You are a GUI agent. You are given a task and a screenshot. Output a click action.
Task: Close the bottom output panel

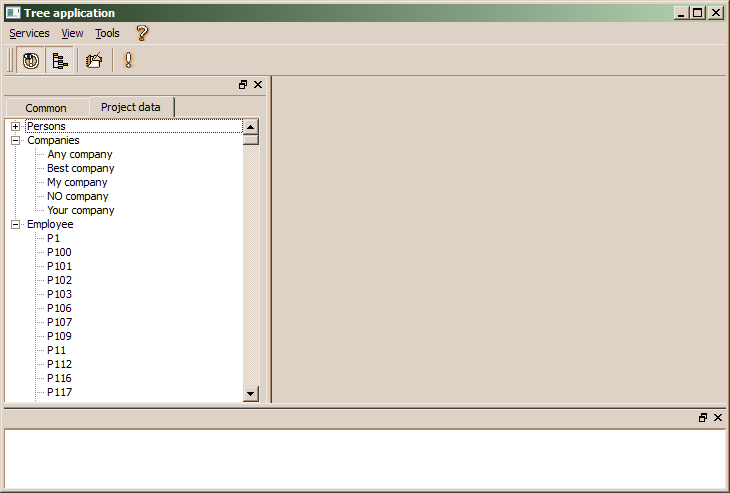718,417
